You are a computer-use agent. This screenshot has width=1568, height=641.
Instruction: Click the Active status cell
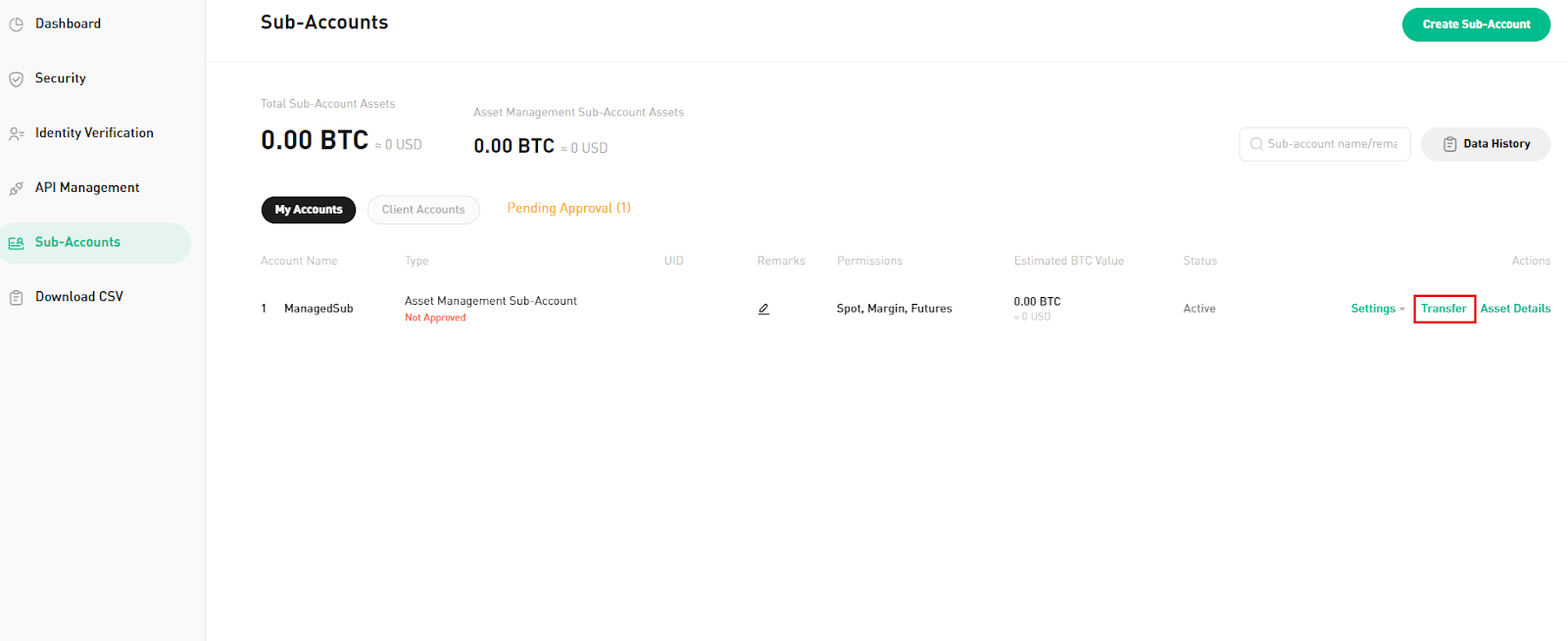pos(1199,309)
